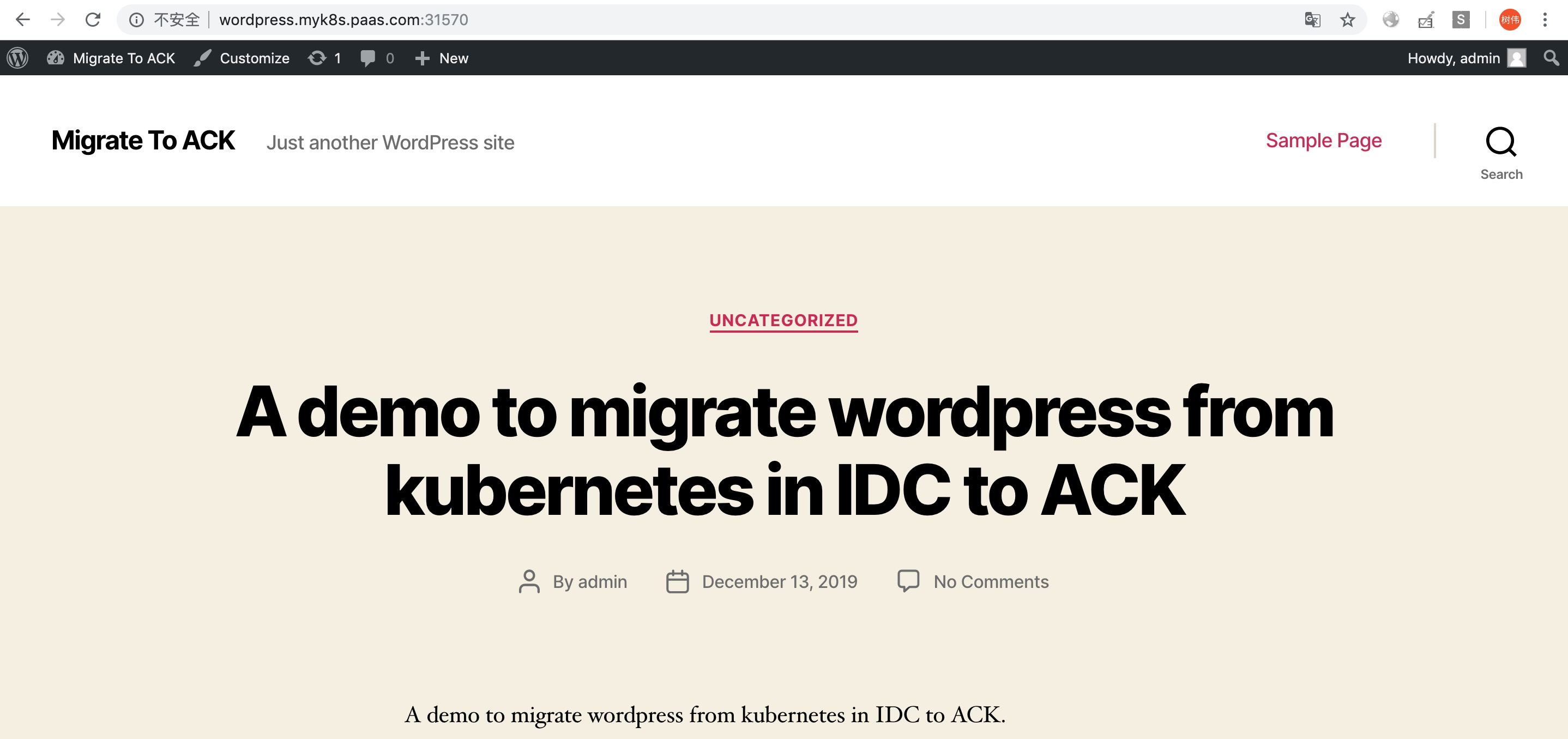
Task: Click the dashboard gauge icon in admin bar
Action: click(56, 58)
